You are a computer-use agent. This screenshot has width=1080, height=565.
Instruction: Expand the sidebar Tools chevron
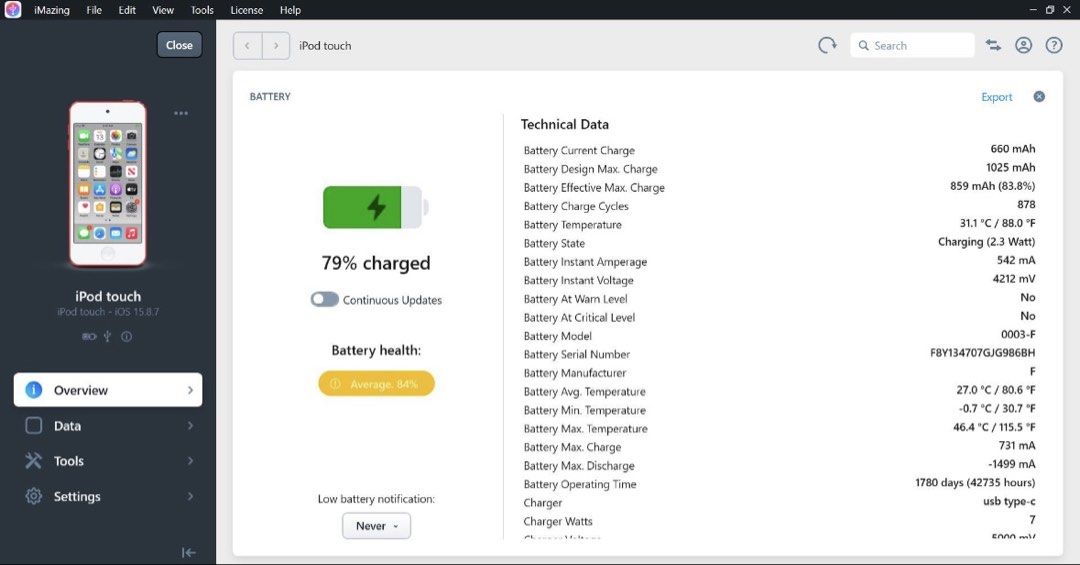click(x=190, y=461)
